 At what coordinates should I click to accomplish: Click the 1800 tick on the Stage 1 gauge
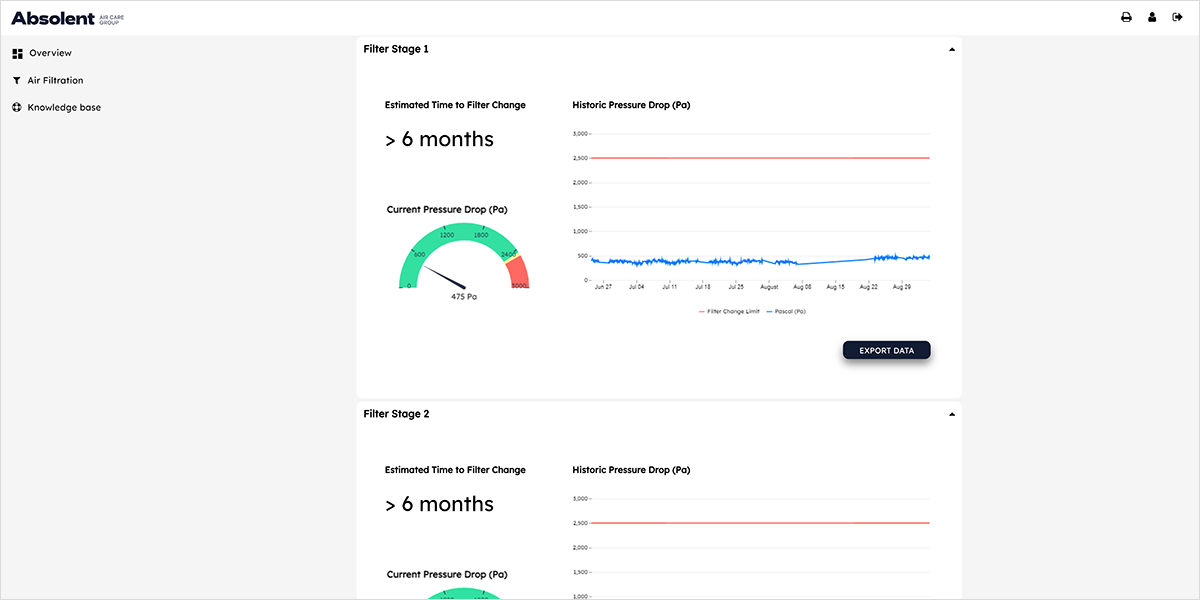[481, 235]
